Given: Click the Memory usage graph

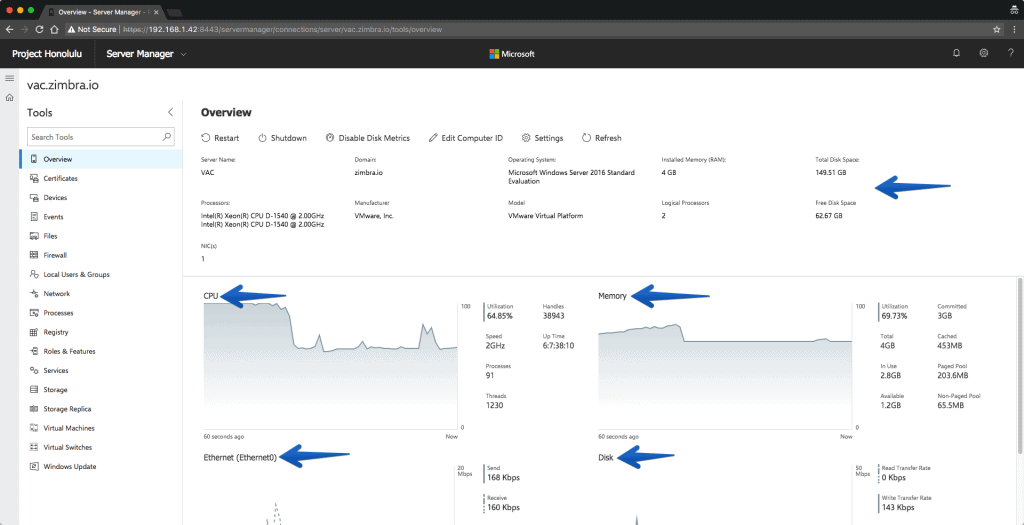Looking at the screenshot, I should pyautogui.click(x=726, y=366).
